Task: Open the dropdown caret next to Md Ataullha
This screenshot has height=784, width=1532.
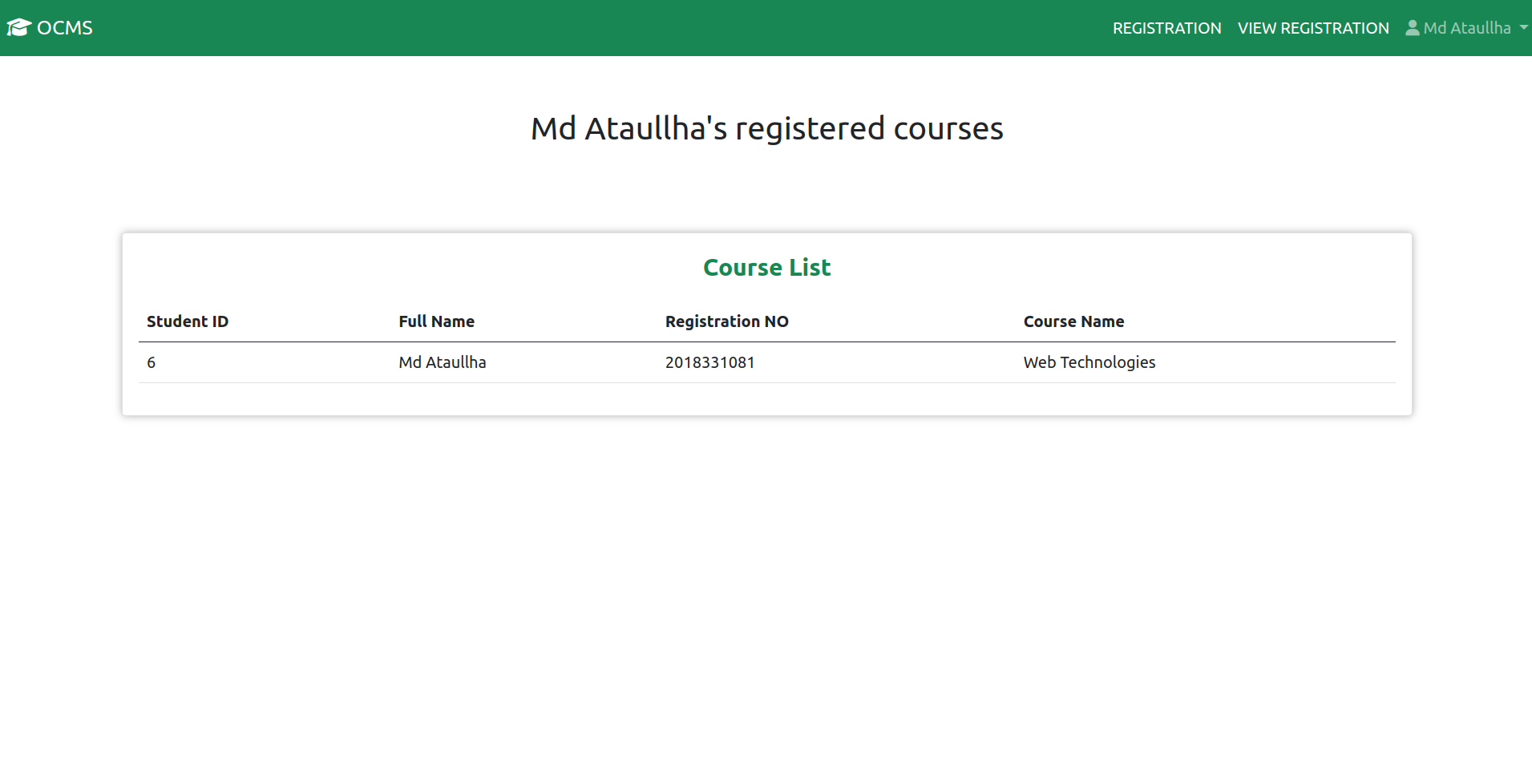Action: (1523, 29)
